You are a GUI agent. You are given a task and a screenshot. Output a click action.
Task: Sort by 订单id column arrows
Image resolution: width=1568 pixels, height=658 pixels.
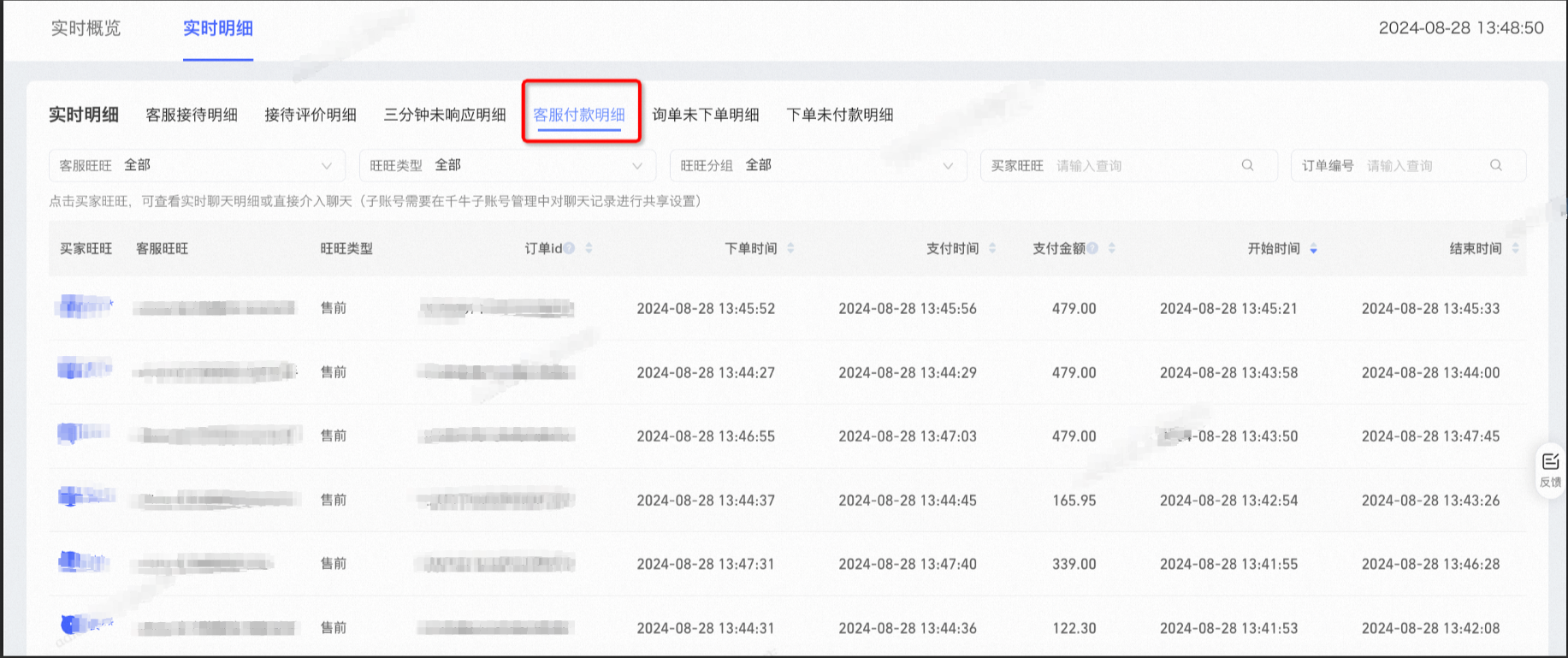tap(589, 248)
